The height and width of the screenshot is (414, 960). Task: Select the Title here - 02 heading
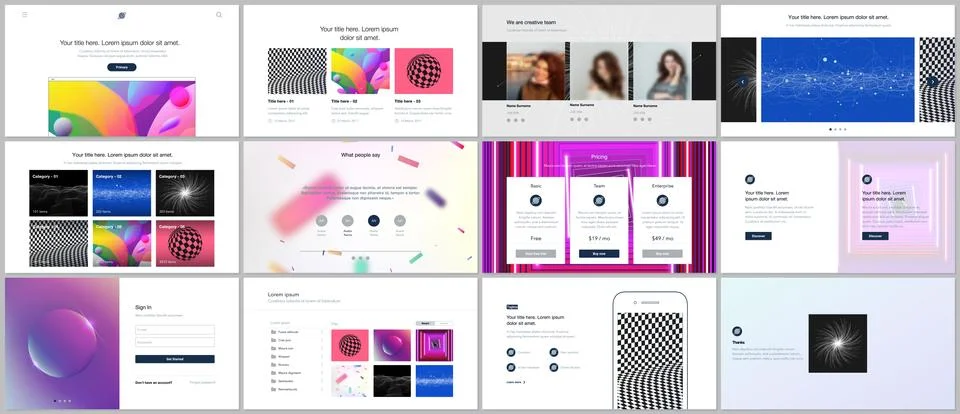[345, 101]
